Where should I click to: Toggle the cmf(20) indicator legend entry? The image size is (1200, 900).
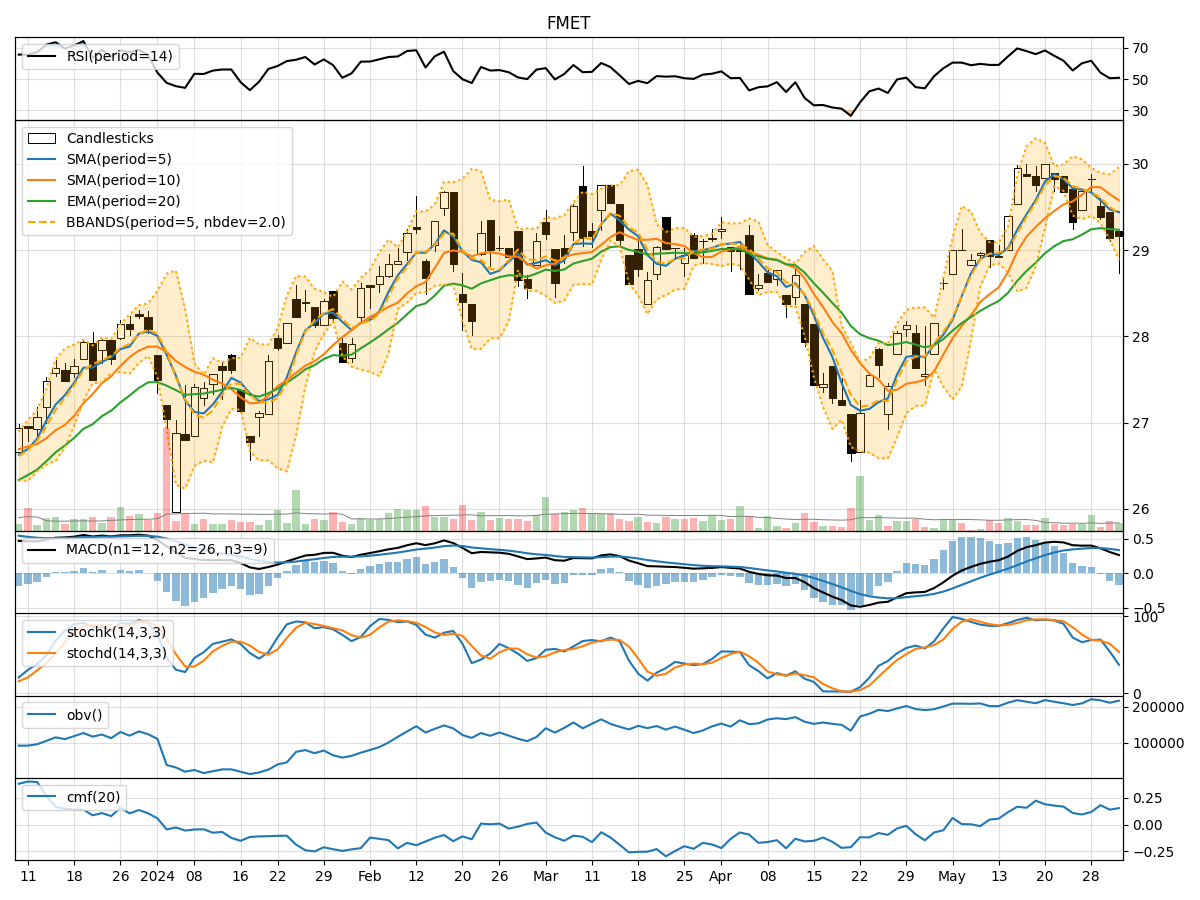tap(42, 797)
